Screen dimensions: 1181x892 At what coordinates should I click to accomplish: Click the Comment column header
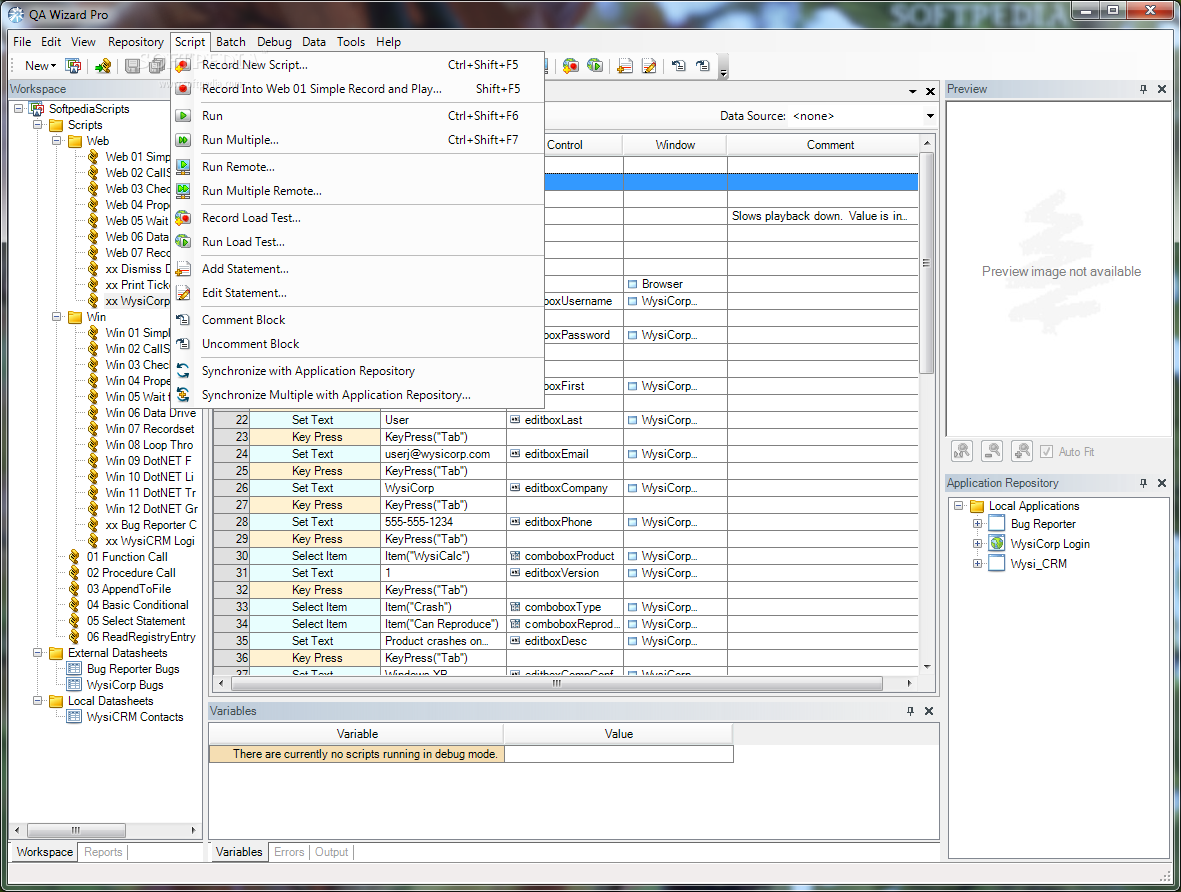[x=830, y=145]
